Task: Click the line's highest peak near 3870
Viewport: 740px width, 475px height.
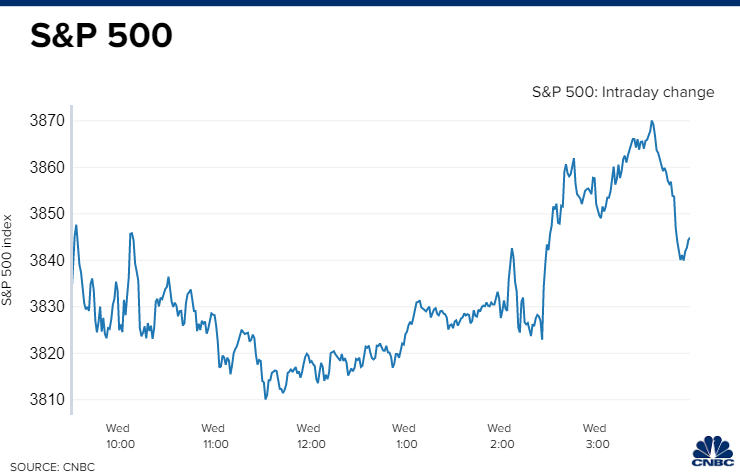Action: [x=652, y=122]
